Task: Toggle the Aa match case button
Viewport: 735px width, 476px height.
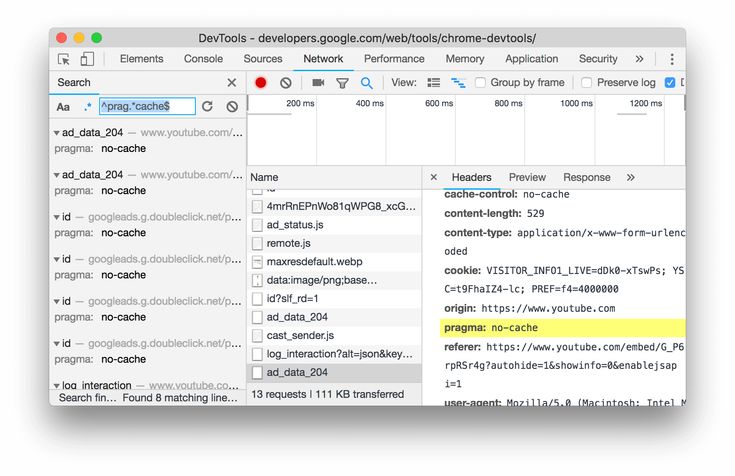Action: (x=63, y=107)
